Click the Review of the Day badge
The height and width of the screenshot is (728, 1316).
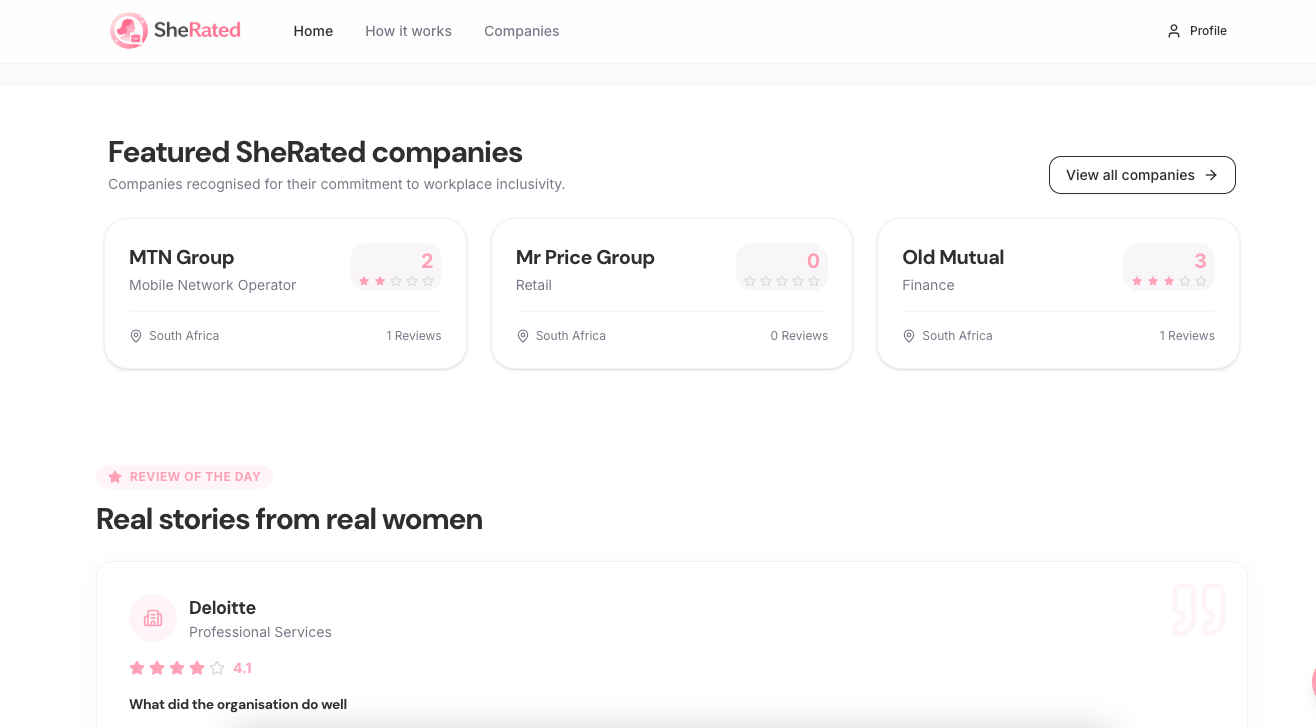pos(184,477)
